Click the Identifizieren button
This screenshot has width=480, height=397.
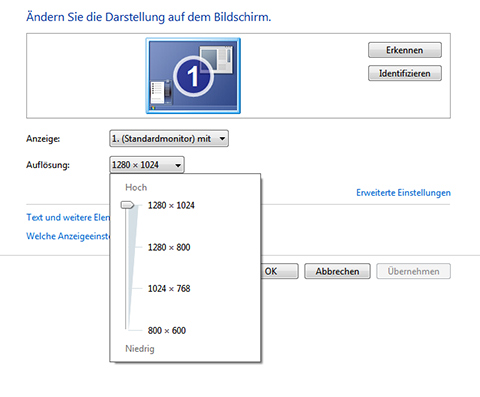405,73
